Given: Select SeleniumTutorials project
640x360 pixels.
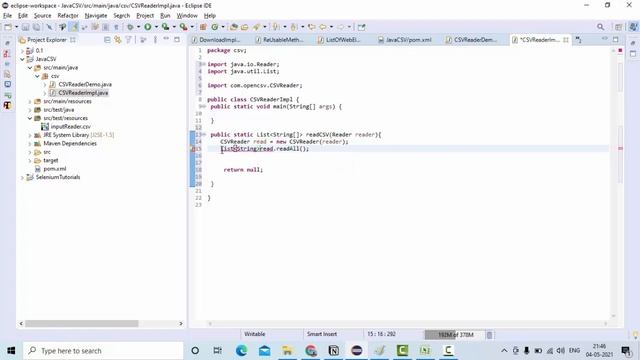Looking at the screenshot, I should click(x=58, y=177).
